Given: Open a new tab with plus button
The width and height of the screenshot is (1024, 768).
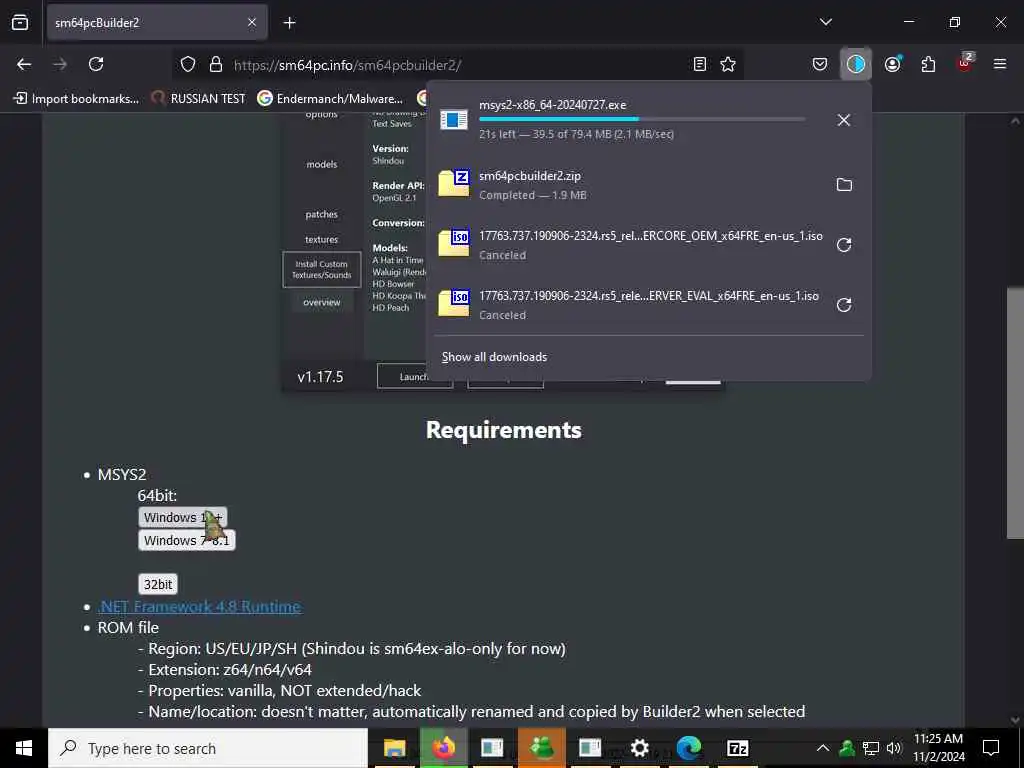Looking at the screenshot, I should click(x=289, y=23).
